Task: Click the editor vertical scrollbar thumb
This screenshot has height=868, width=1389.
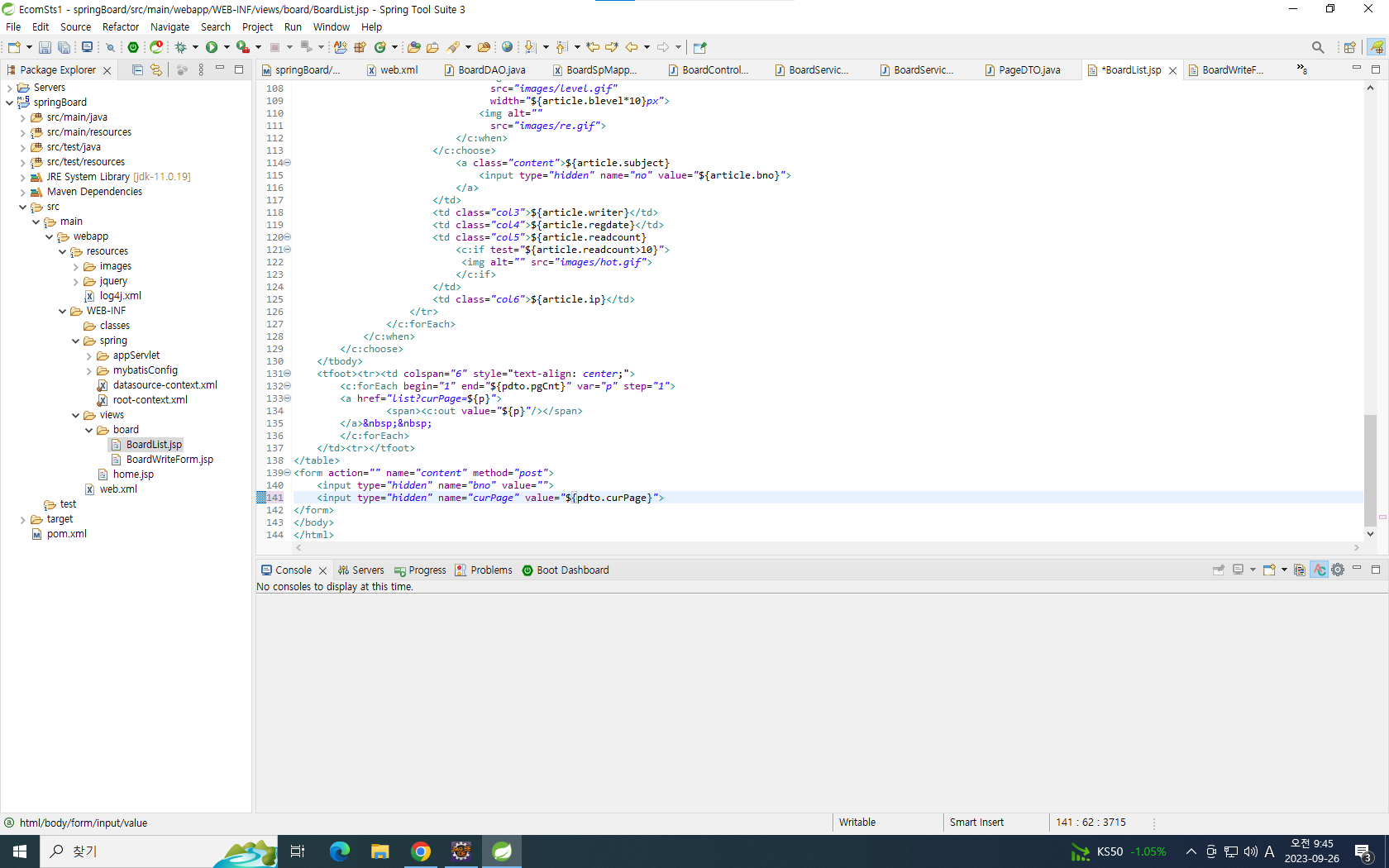Action: click(x=1370, y=469)
